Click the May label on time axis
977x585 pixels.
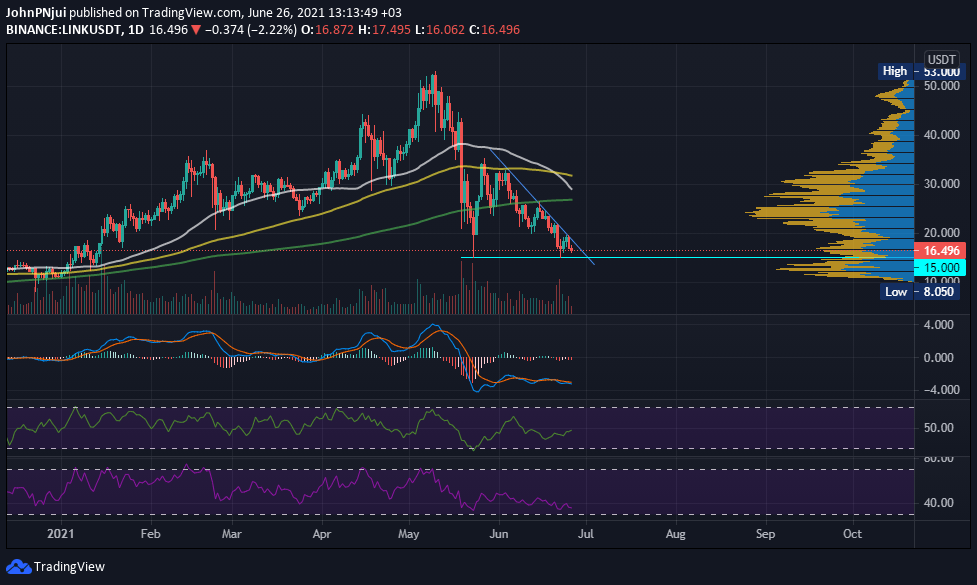(412, 534)
